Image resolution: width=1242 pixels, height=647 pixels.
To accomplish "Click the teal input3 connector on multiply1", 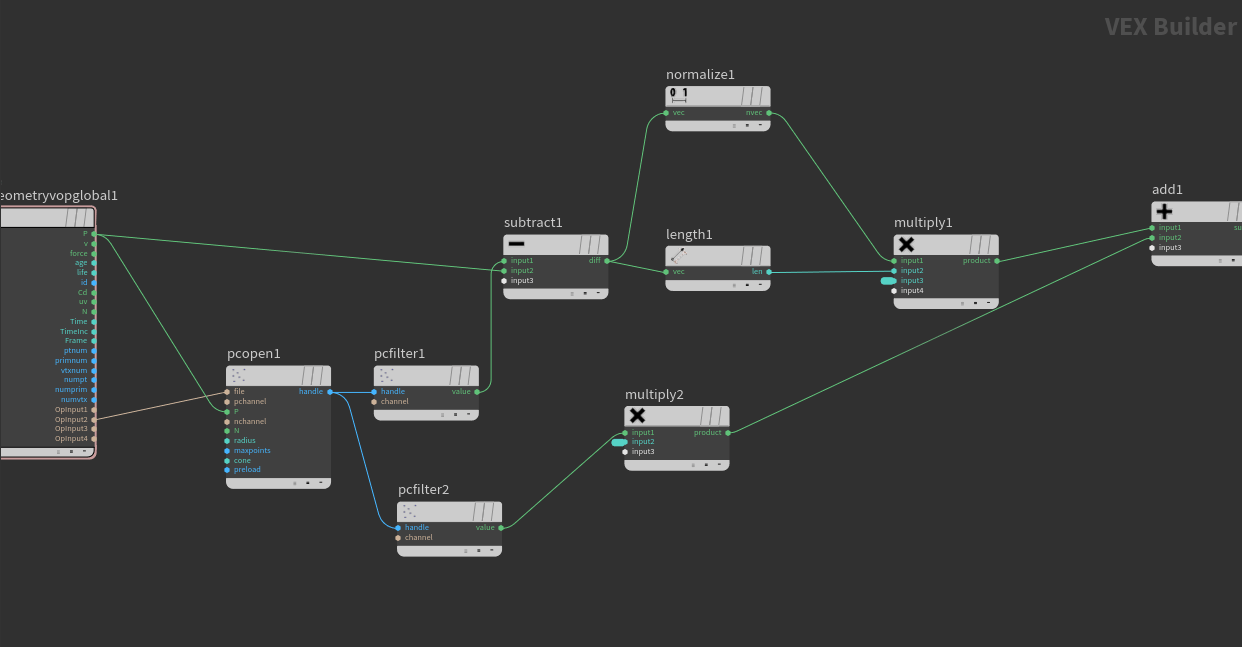I will tap(888, 281).
